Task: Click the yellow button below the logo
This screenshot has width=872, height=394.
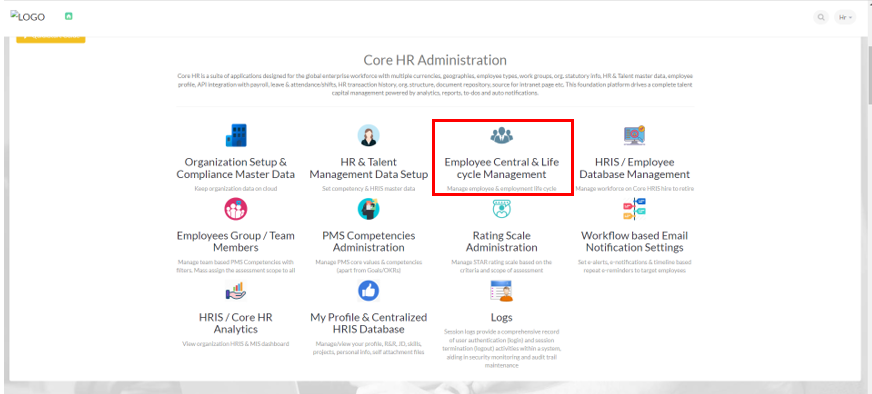Action: [51, 39]
